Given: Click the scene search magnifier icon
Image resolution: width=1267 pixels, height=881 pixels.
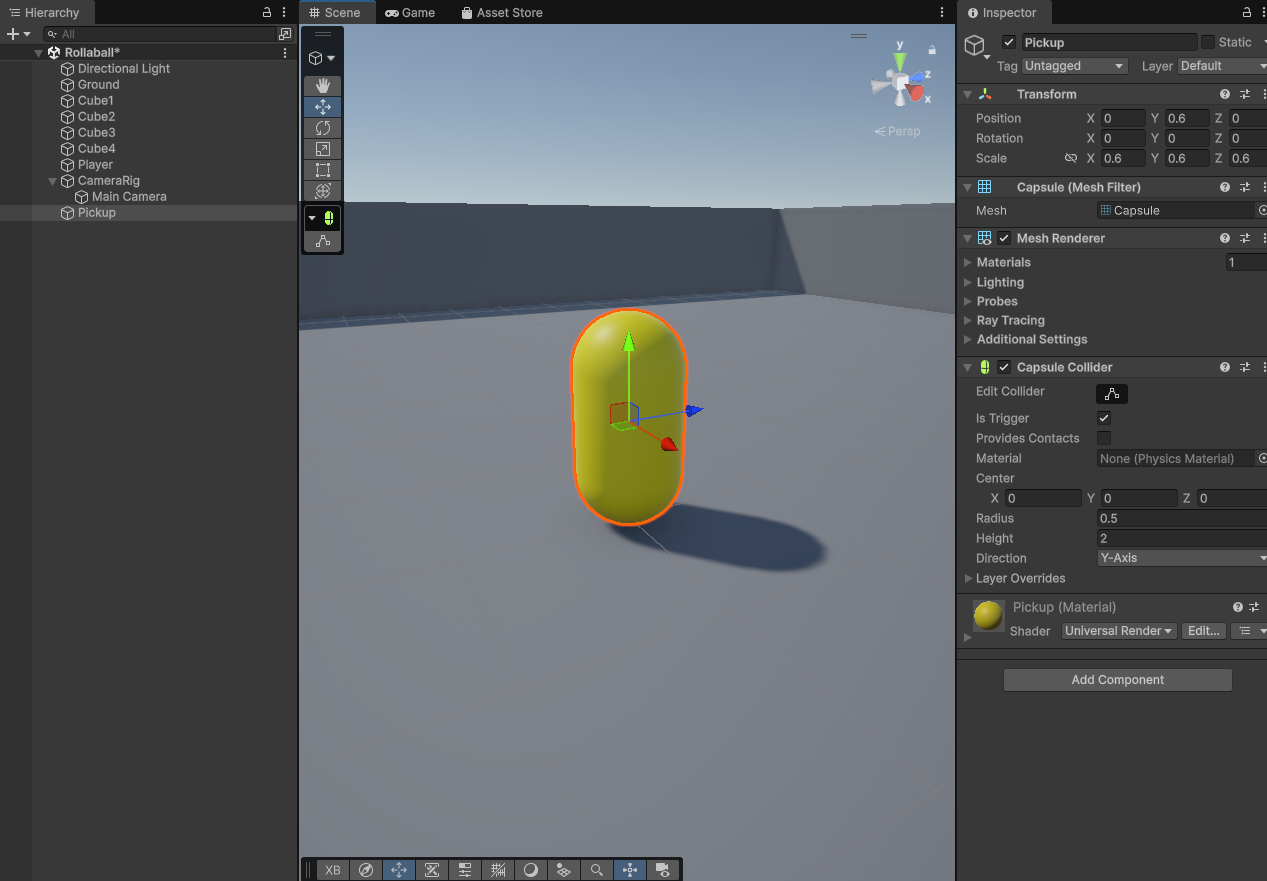Looking at the screenshot, I should click(x=596, y=870).
